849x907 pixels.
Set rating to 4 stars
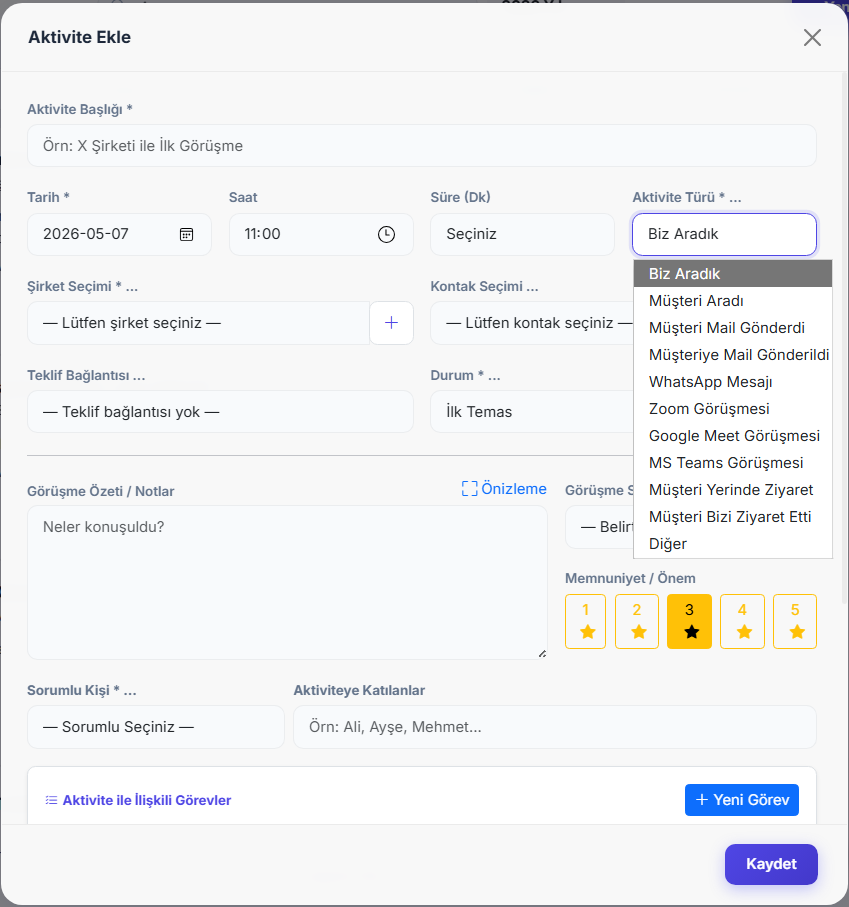coord(743,621)
